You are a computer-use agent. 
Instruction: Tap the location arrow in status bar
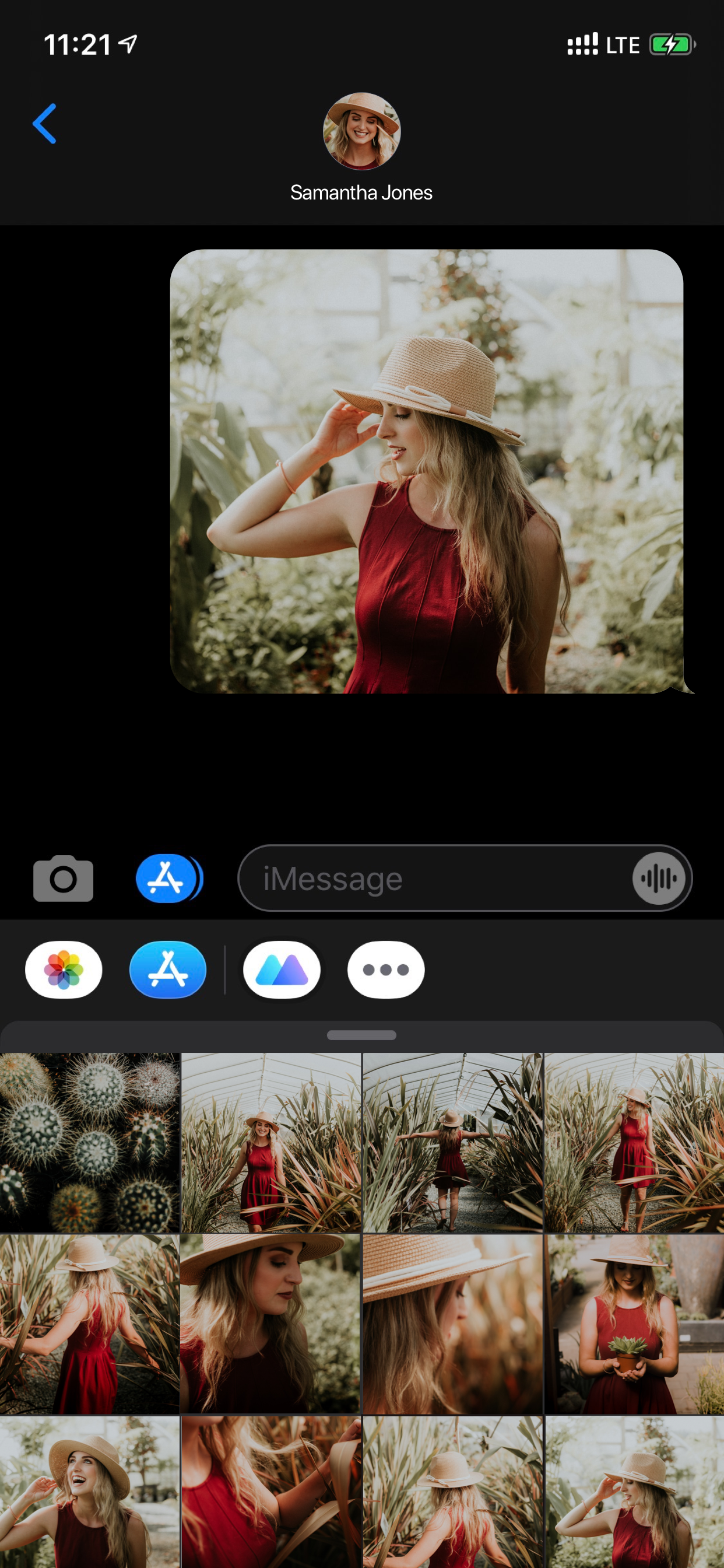tap(128, 43)
